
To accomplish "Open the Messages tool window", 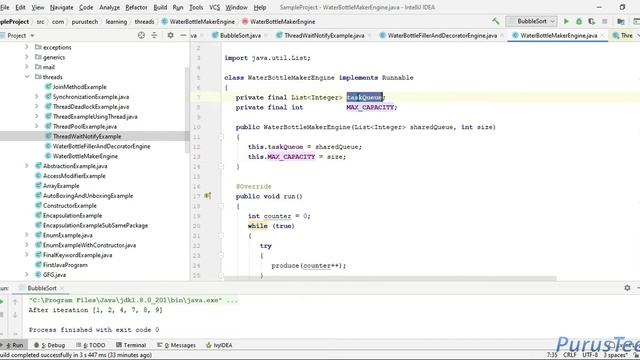I will click(x=176, y=345).
